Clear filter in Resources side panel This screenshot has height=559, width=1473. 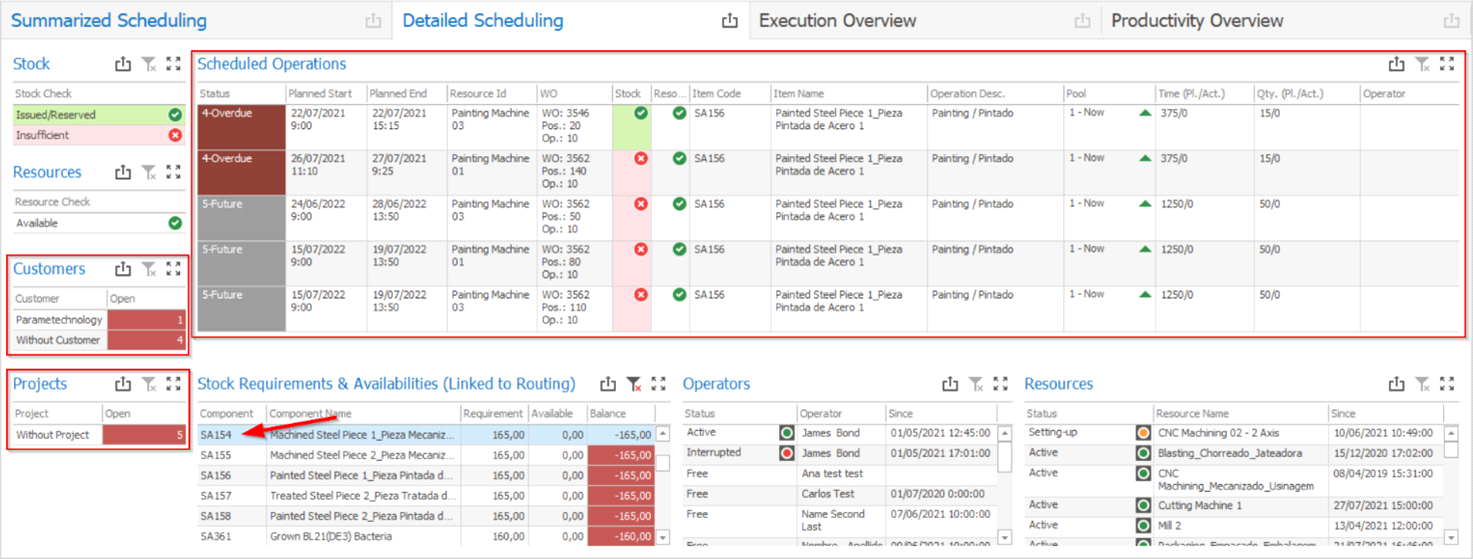tap(148, 173)
